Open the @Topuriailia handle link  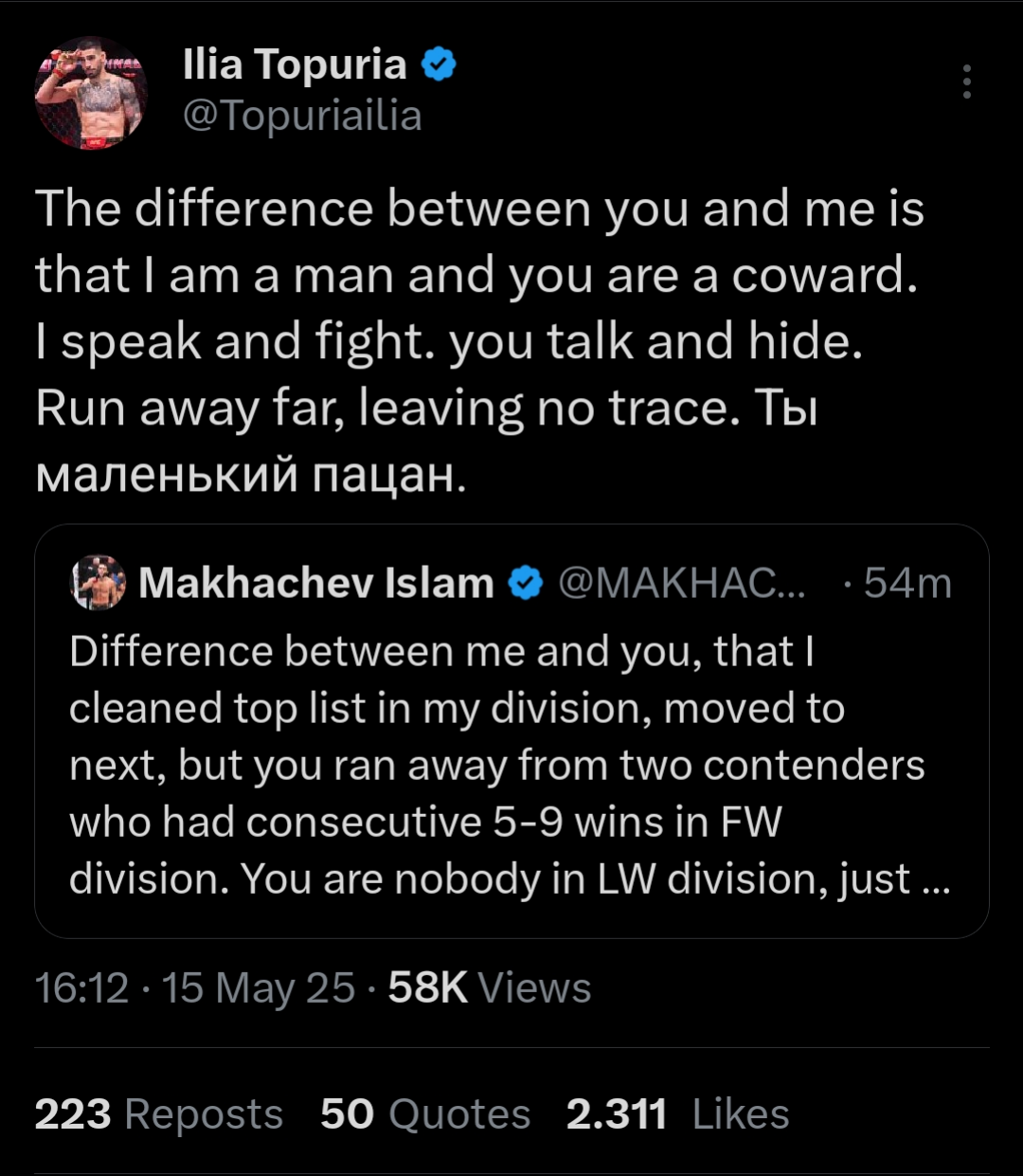(302, 117)
